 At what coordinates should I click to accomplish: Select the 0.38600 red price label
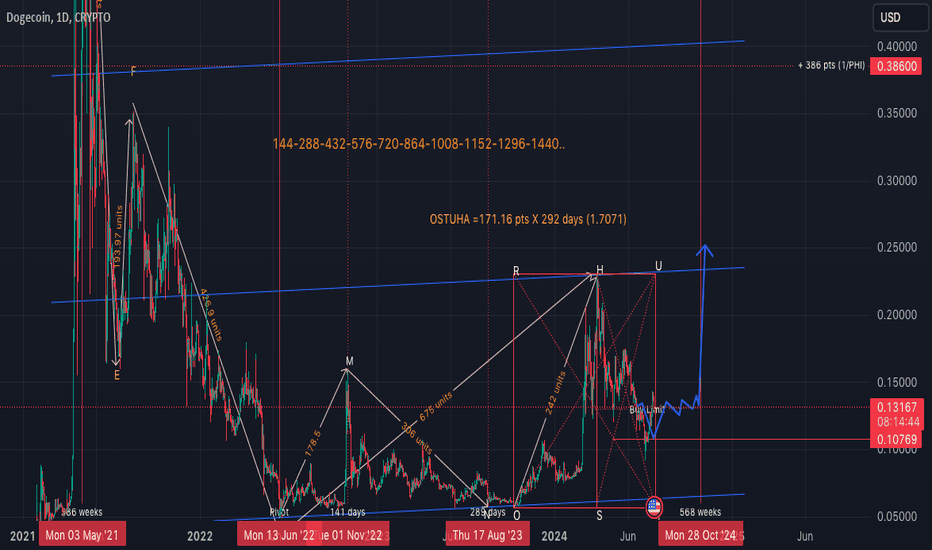click(x=896, y=66)
